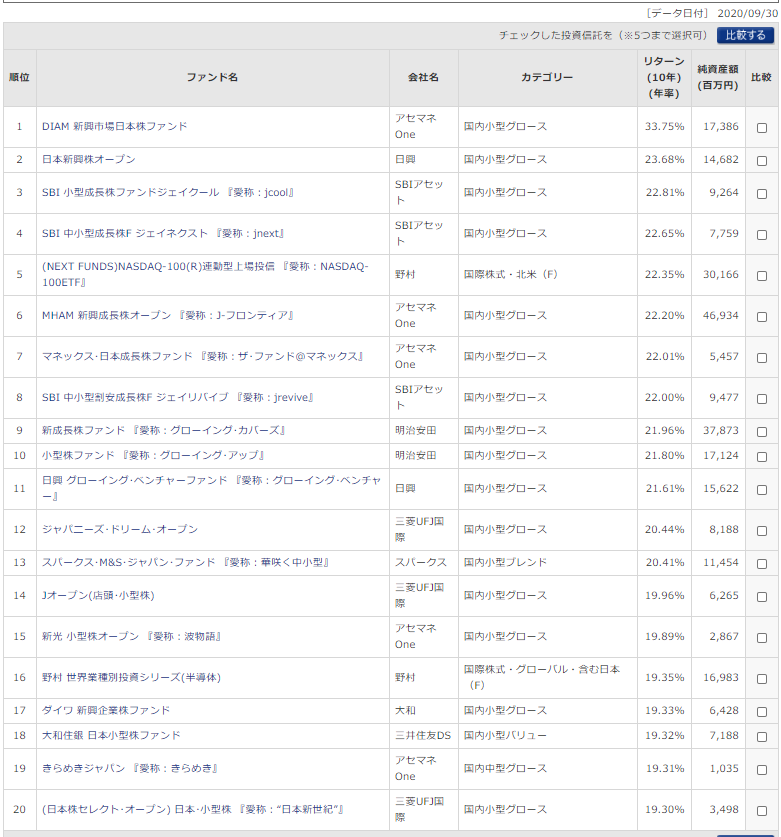
Task: Click the 23.68% return value
Action: click(664, 160)
